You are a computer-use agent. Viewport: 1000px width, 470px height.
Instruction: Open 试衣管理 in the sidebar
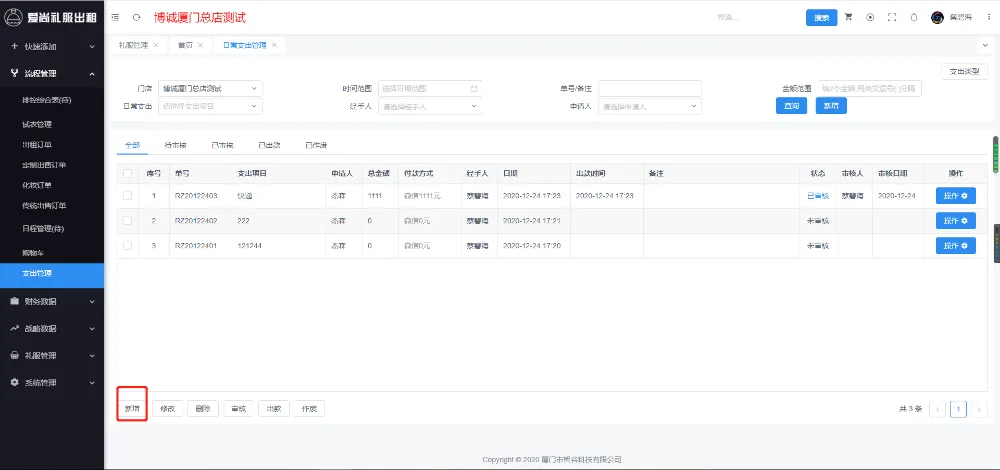37,125
